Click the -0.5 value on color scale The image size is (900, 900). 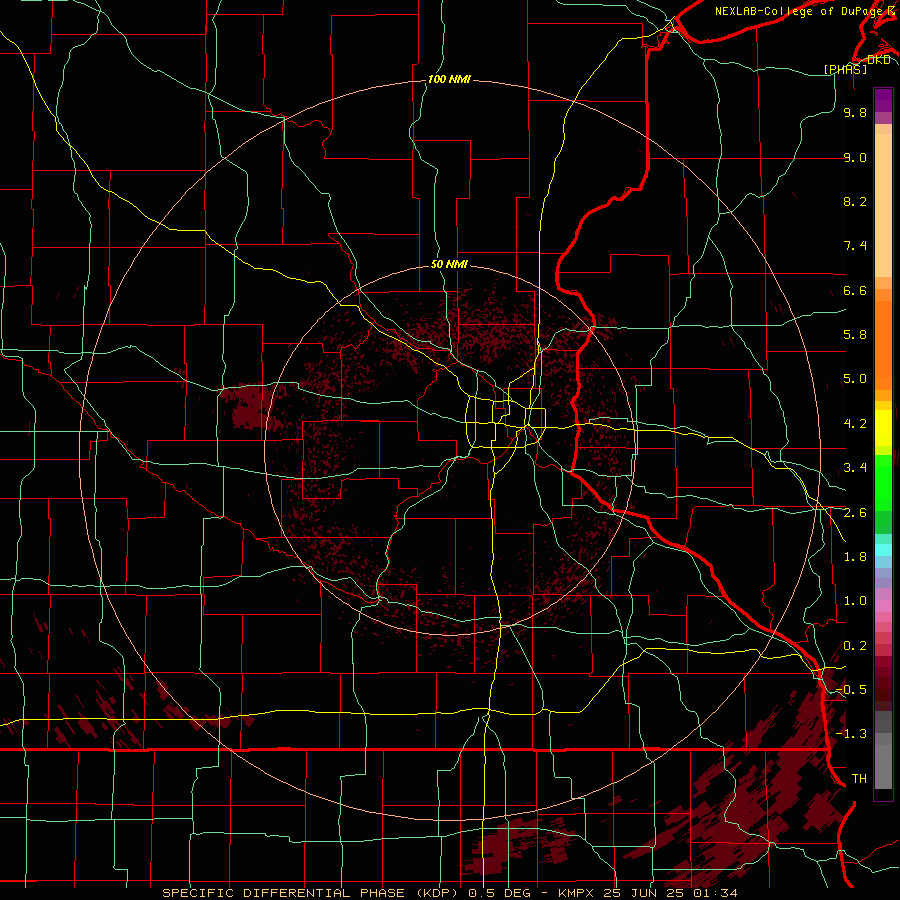coord(851,690)
